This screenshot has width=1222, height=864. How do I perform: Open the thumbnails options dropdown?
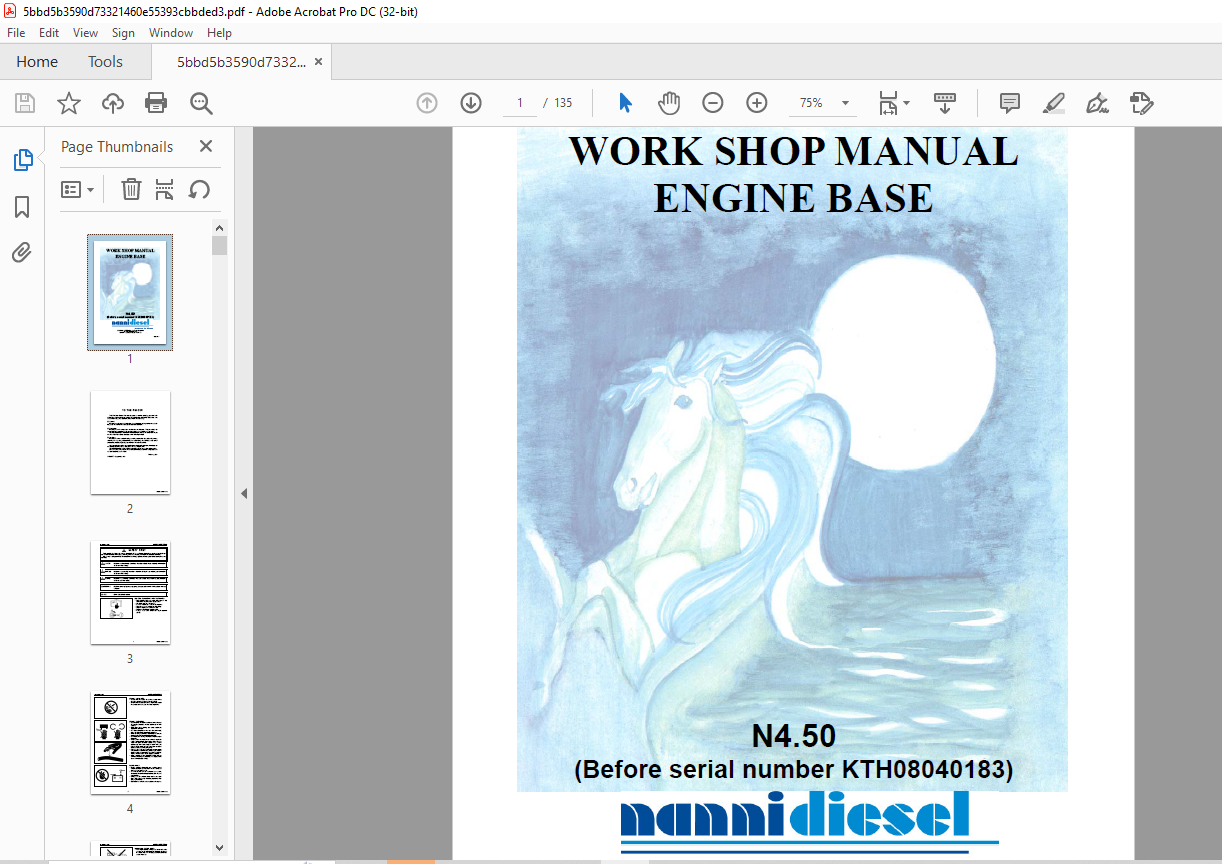78,189
